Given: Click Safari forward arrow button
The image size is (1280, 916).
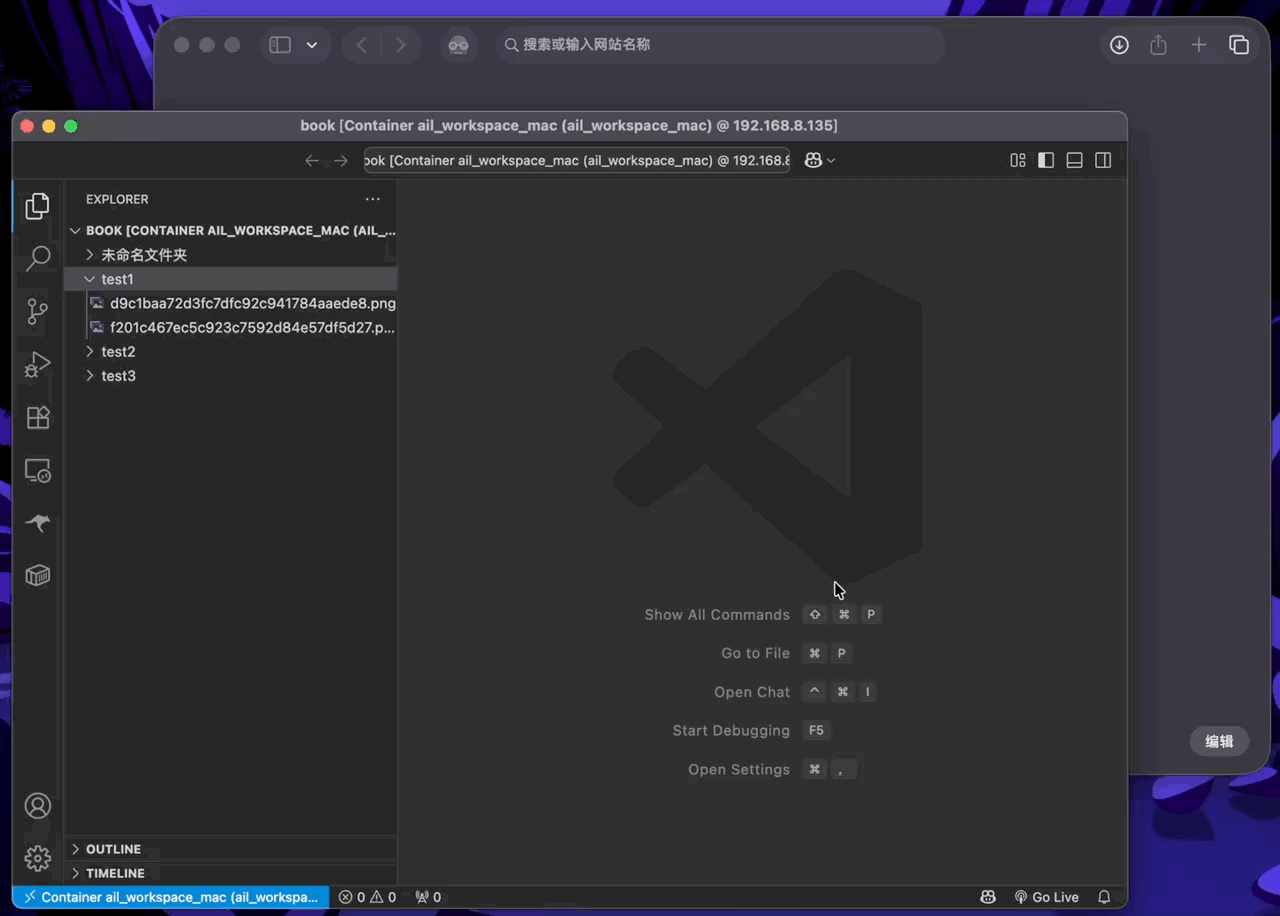Looking at the screenshot, I should point(400,45).
